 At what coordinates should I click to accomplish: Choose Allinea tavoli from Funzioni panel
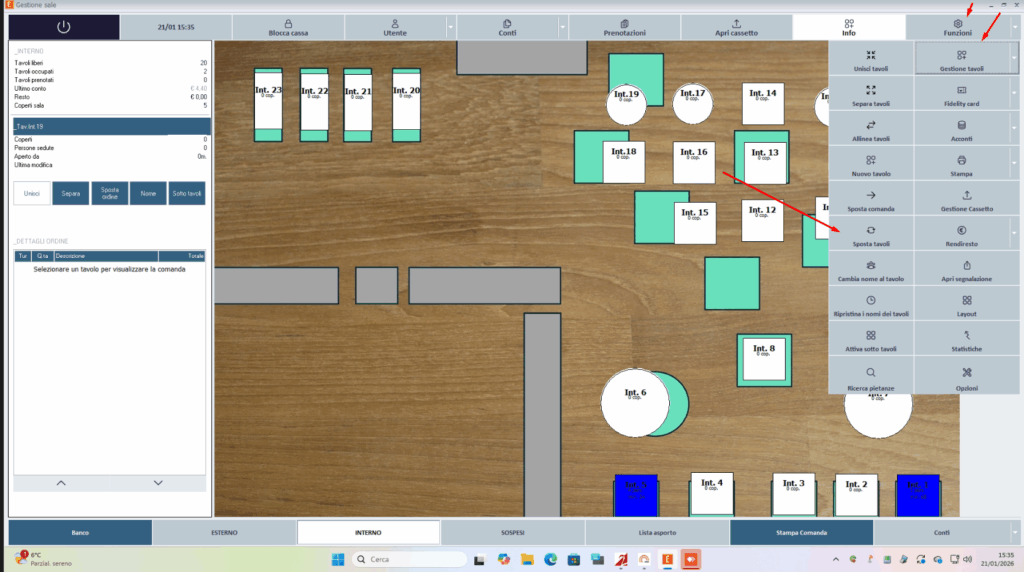pos(871,129)
